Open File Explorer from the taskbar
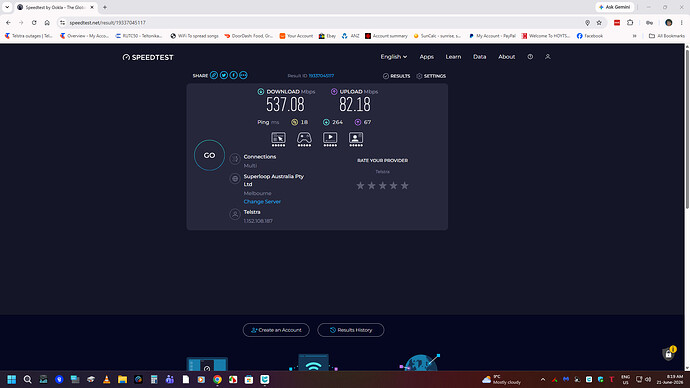Image resolution: width=690 pixels, height=388 pixels. pos(122,379)
